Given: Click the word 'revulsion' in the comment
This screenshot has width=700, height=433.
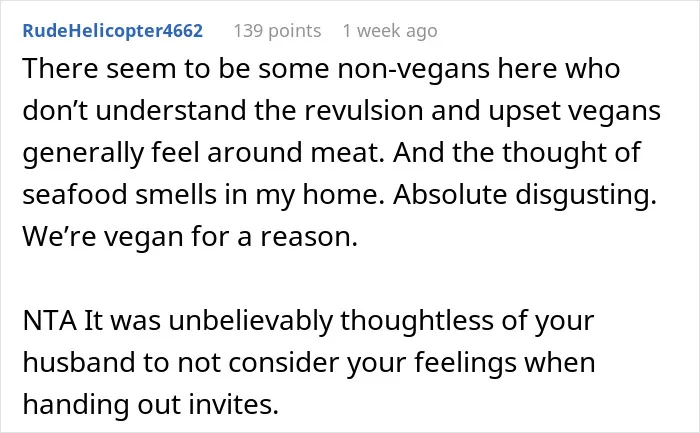Looking at the screenshot, I should pos(363,111).
